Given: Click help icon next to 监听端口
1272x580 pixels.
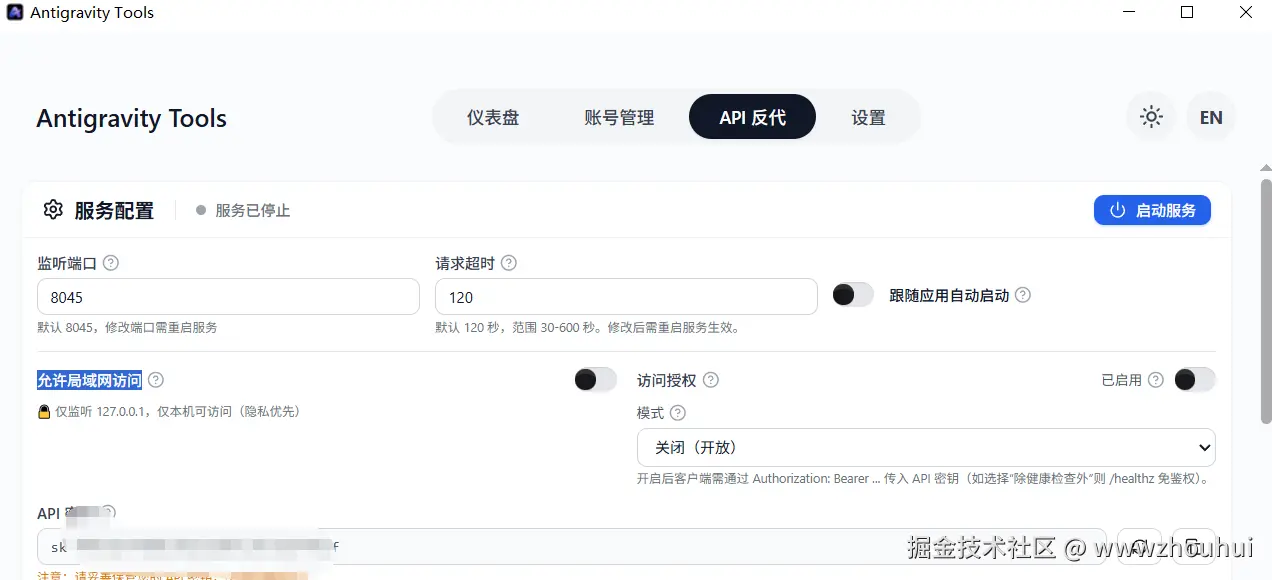Looking at the screenshot, I should [x=111, y=263].
